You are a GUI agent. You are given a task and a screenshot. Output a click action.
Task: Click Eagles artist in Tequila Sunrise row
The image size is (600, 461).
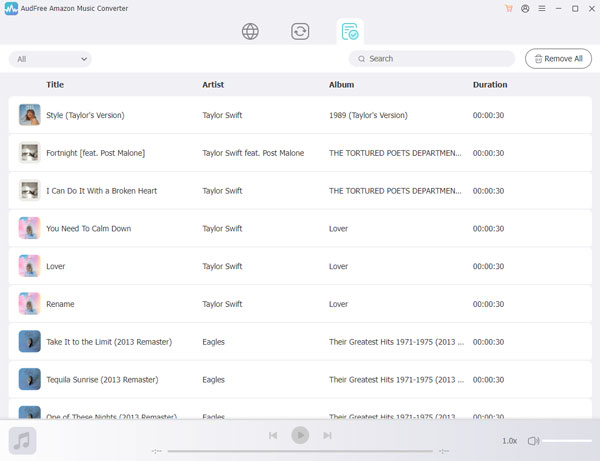[x=213, y=380]
